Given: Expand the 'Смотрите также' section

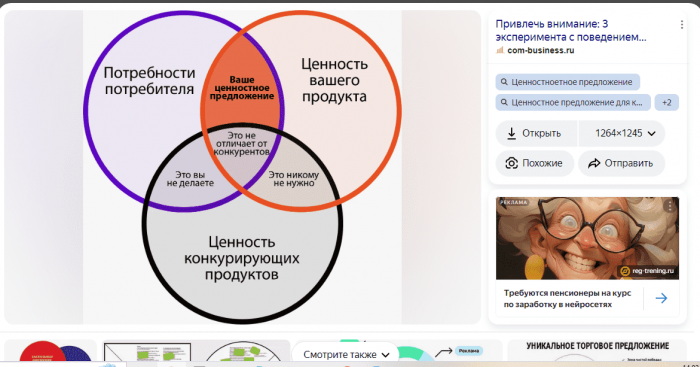Looking at the screenshot, I should click(x=346, y=354).
